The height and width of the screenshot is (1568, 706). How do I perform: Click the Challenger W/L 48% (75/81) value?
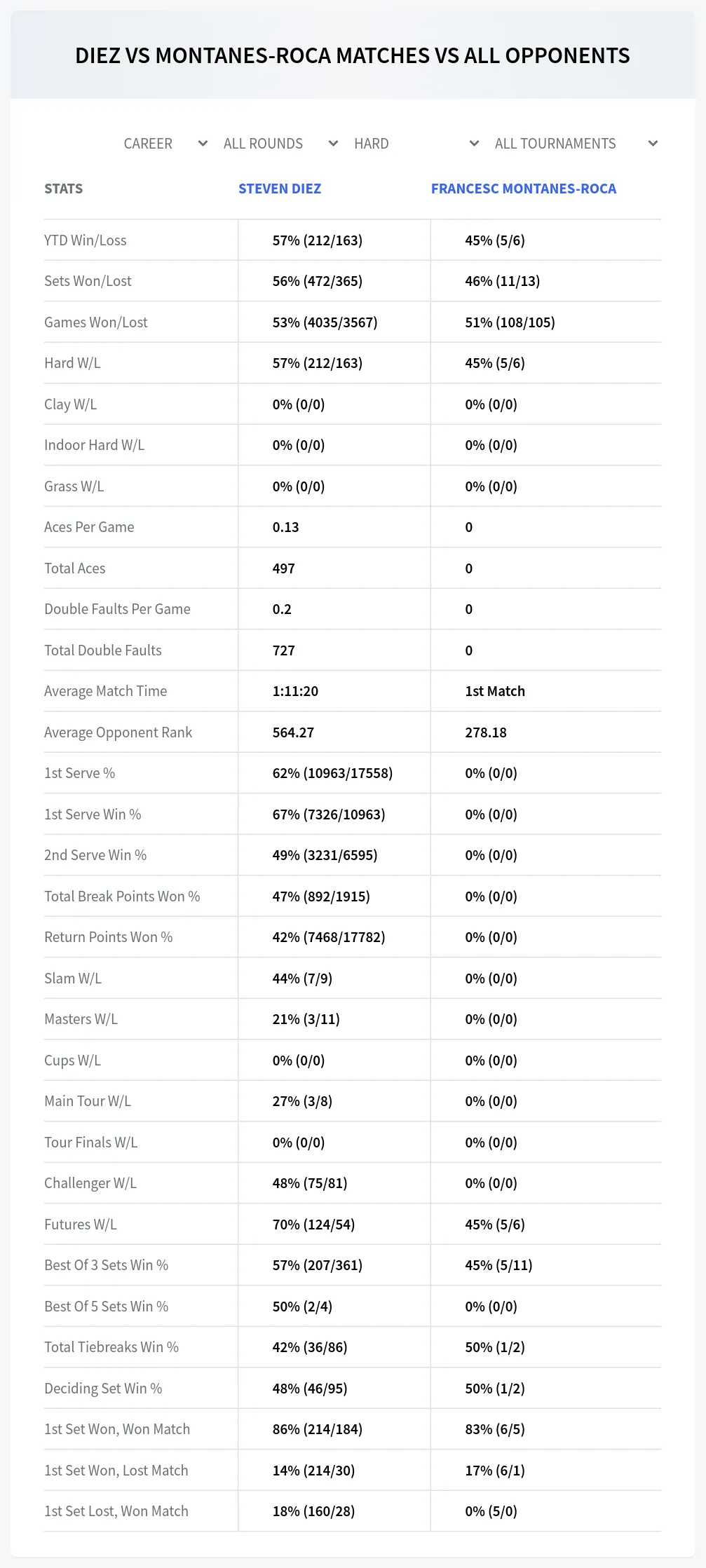click(x=310, y=1183)
